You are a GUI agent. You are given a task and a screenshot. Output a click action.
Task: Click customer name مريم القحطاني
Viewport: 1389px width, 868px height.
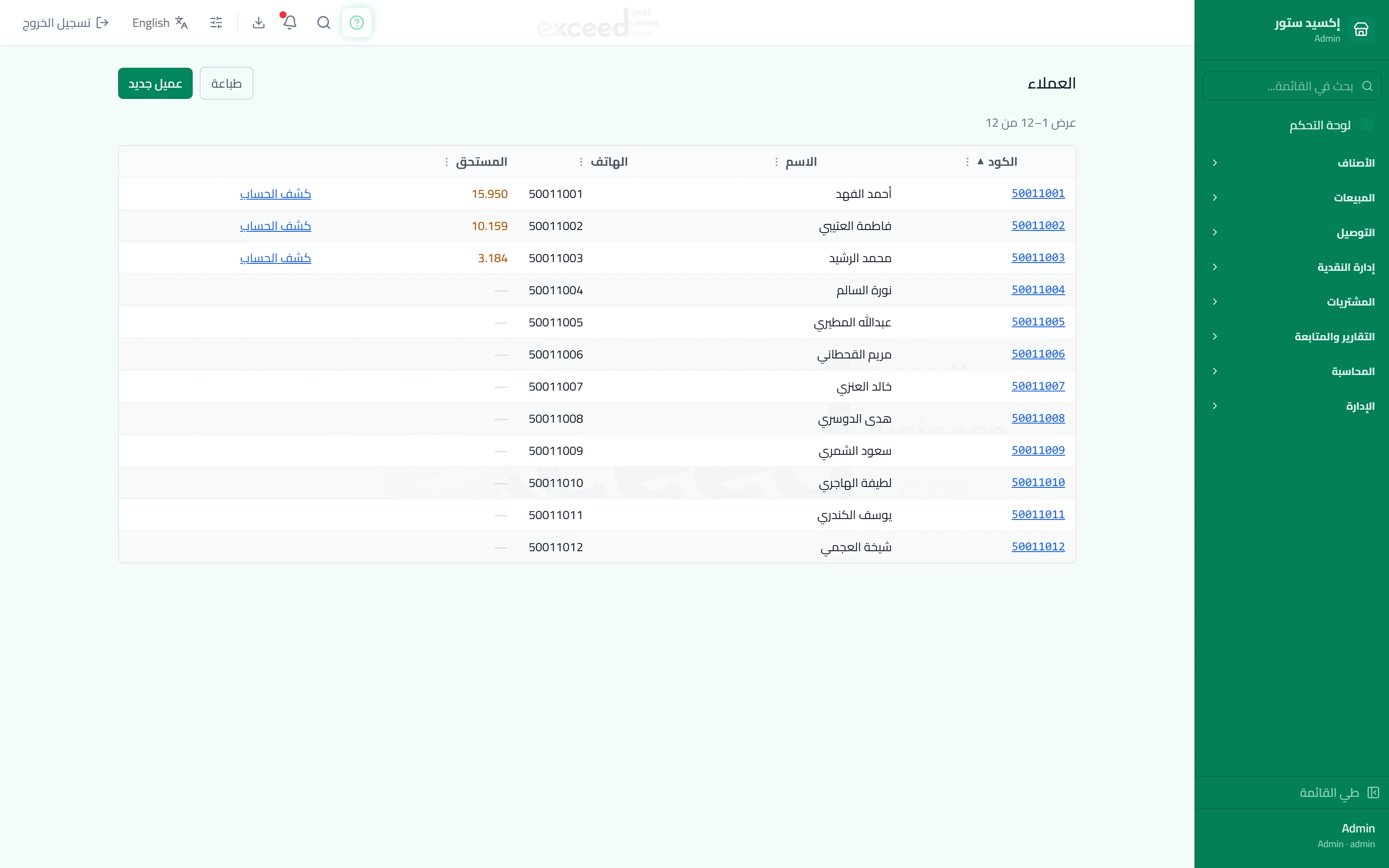coord(854,355)
